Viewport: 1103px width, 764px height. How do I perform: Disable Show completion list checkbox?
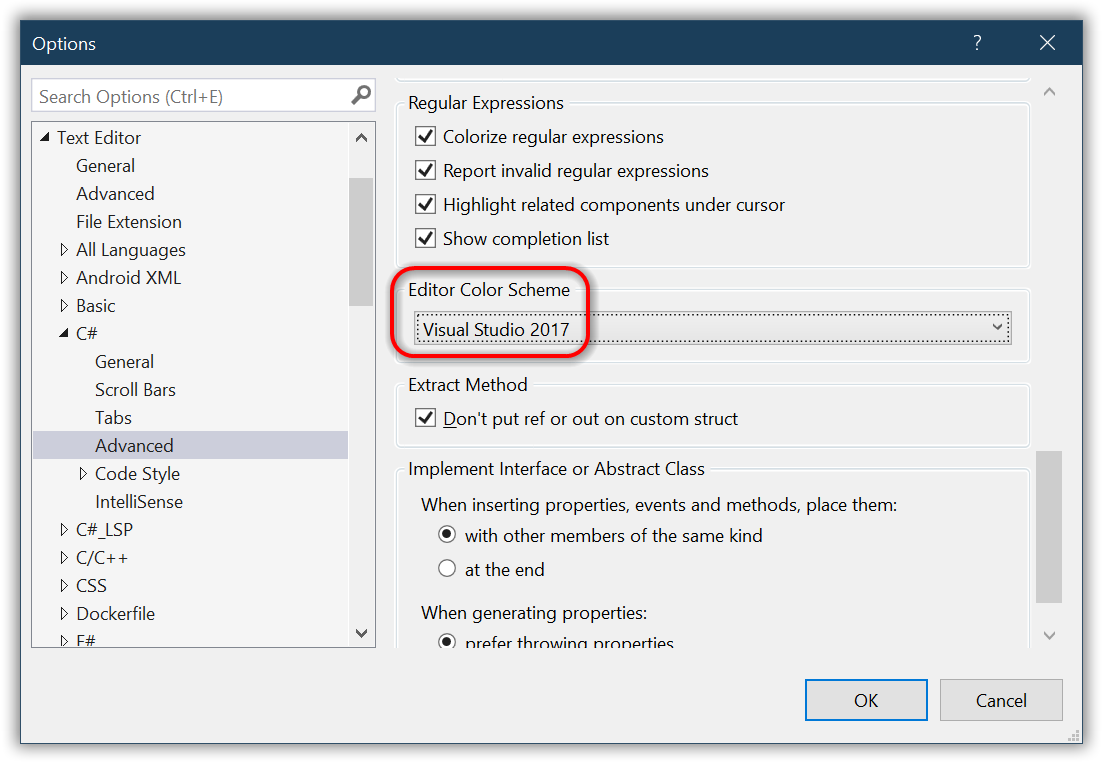point(426,238)
